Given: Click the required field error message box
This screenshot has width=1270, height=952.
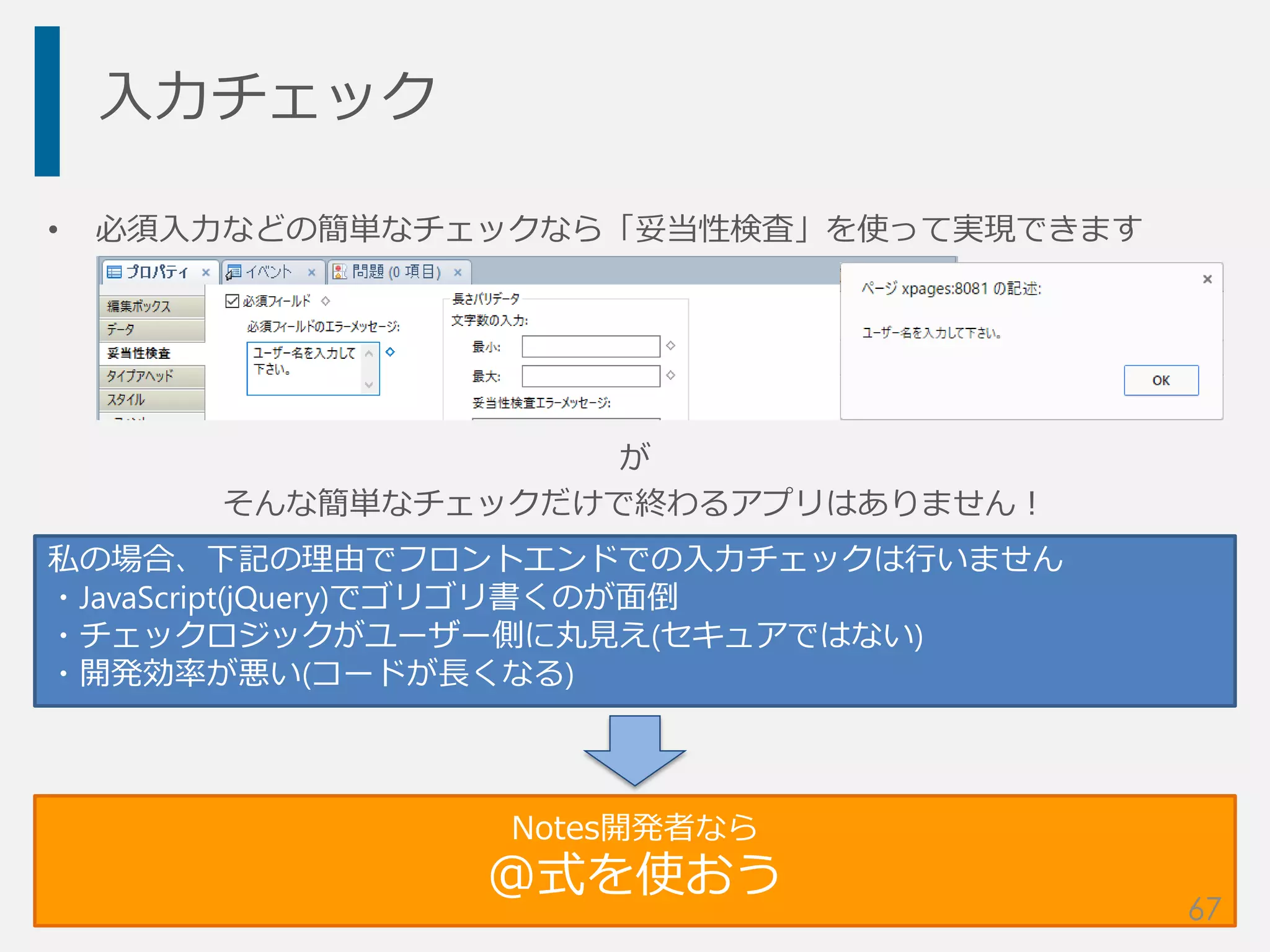Looking at the screenshot, I should [313, 369].
